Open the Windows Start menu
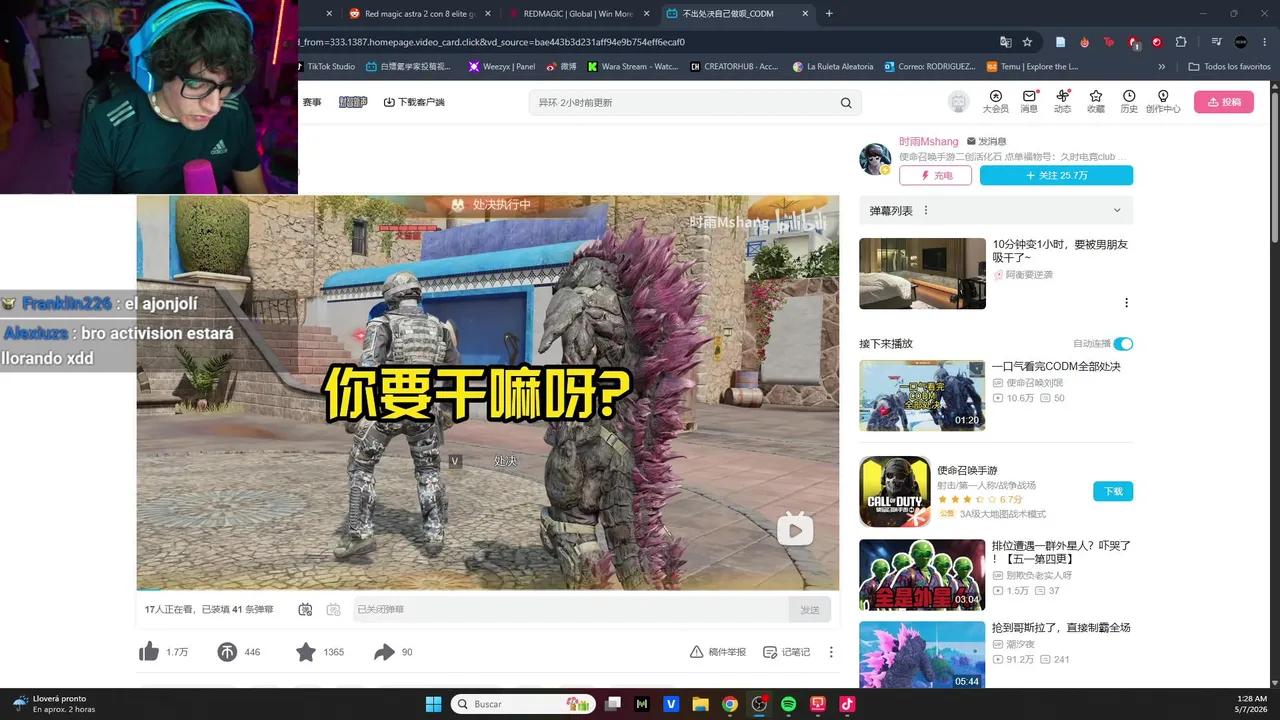 click(x=433, y=704)
